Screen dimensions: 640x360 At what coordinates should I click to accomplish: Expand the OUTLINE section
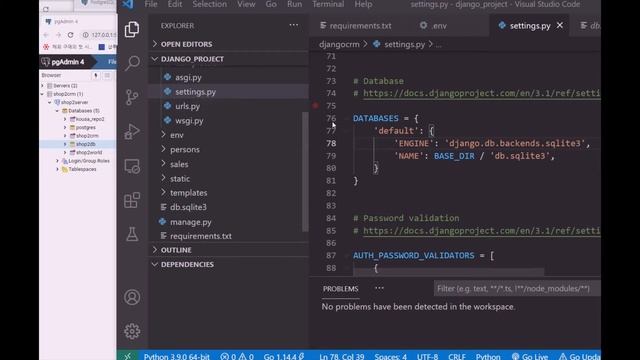point(176,250)
